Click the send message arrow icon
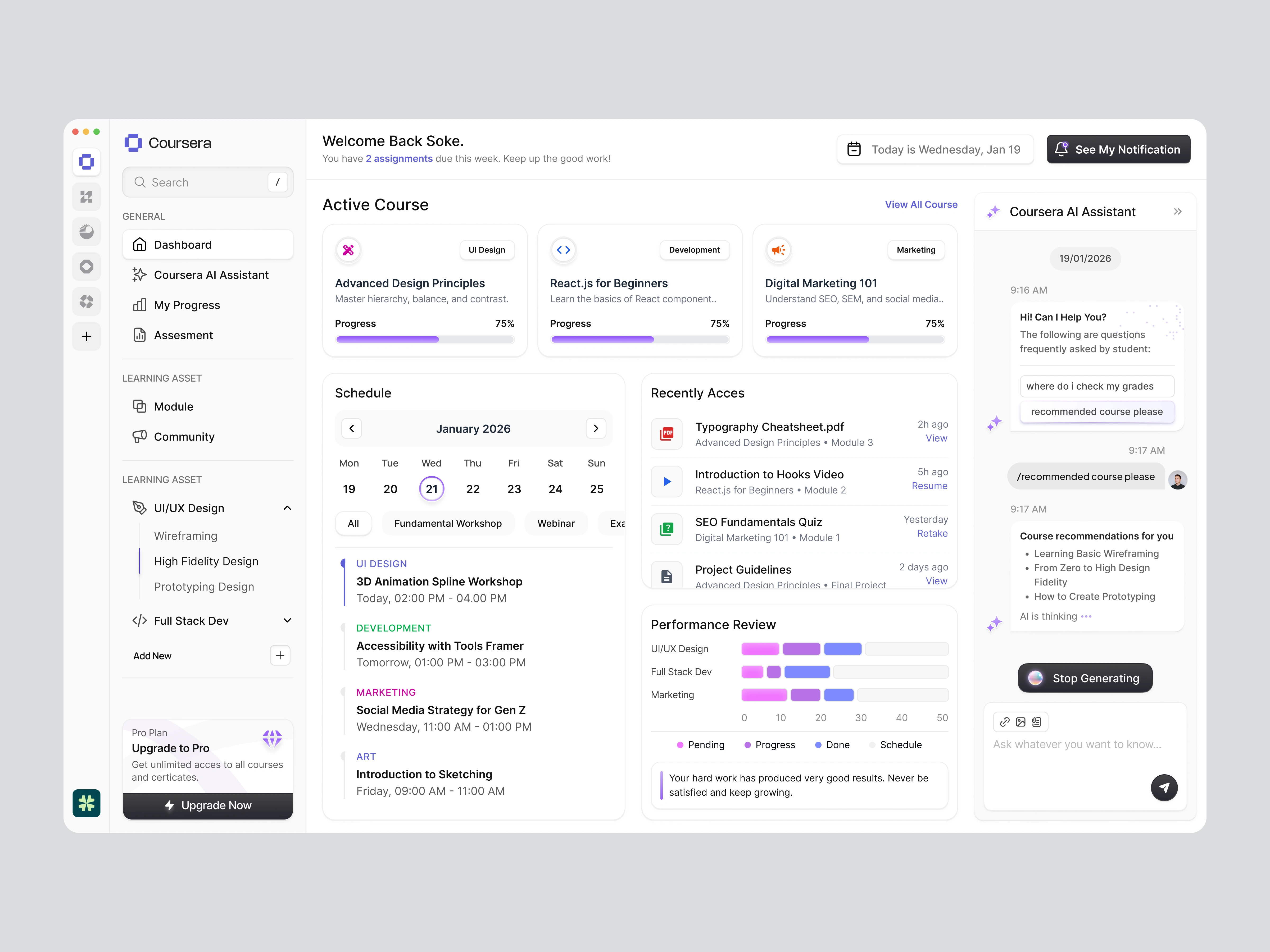This screenshot has width=1270, height=952. pyautogui.click(x=1164, y=787)
